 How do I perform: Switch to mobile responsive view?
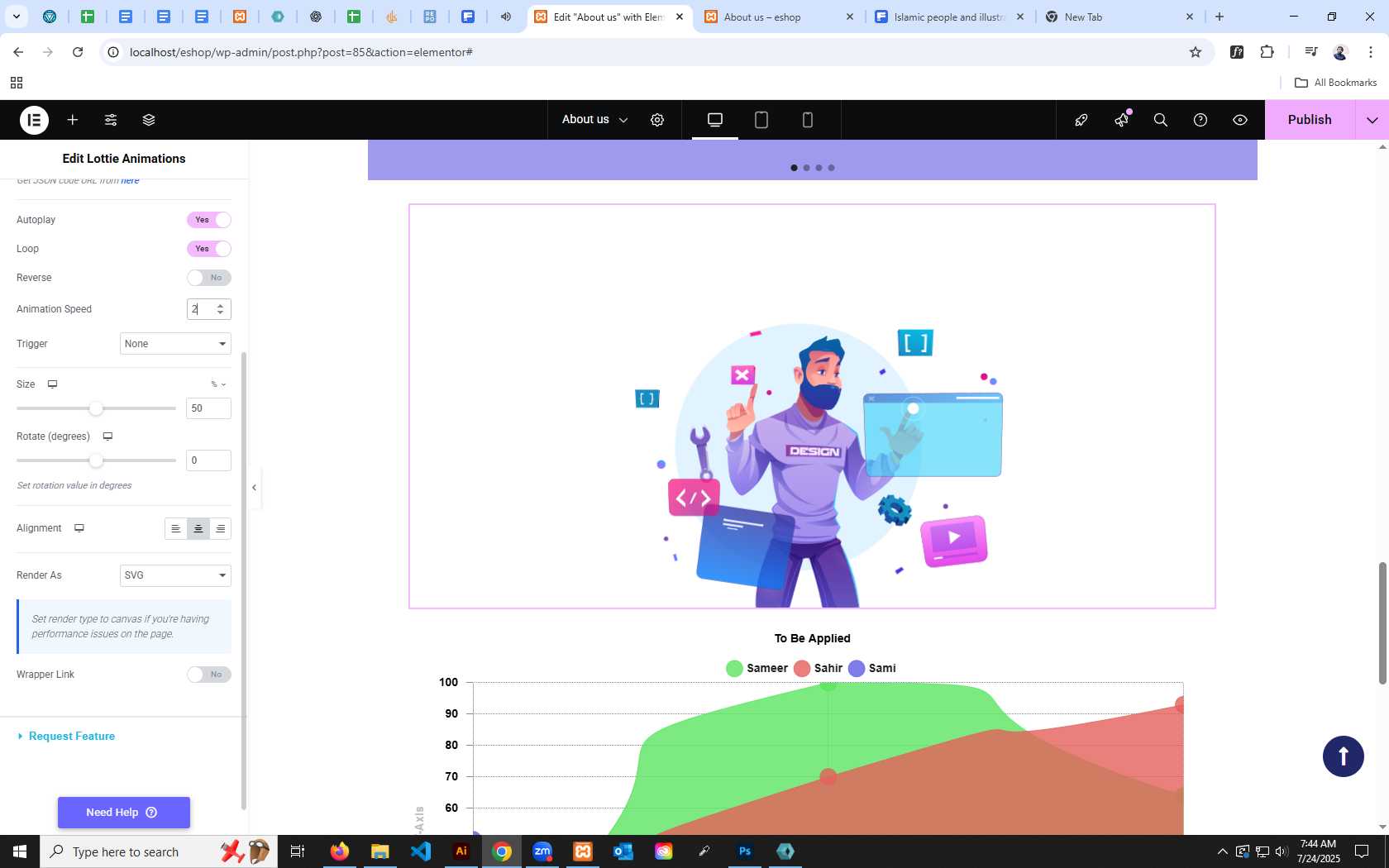tap(808, 120)
